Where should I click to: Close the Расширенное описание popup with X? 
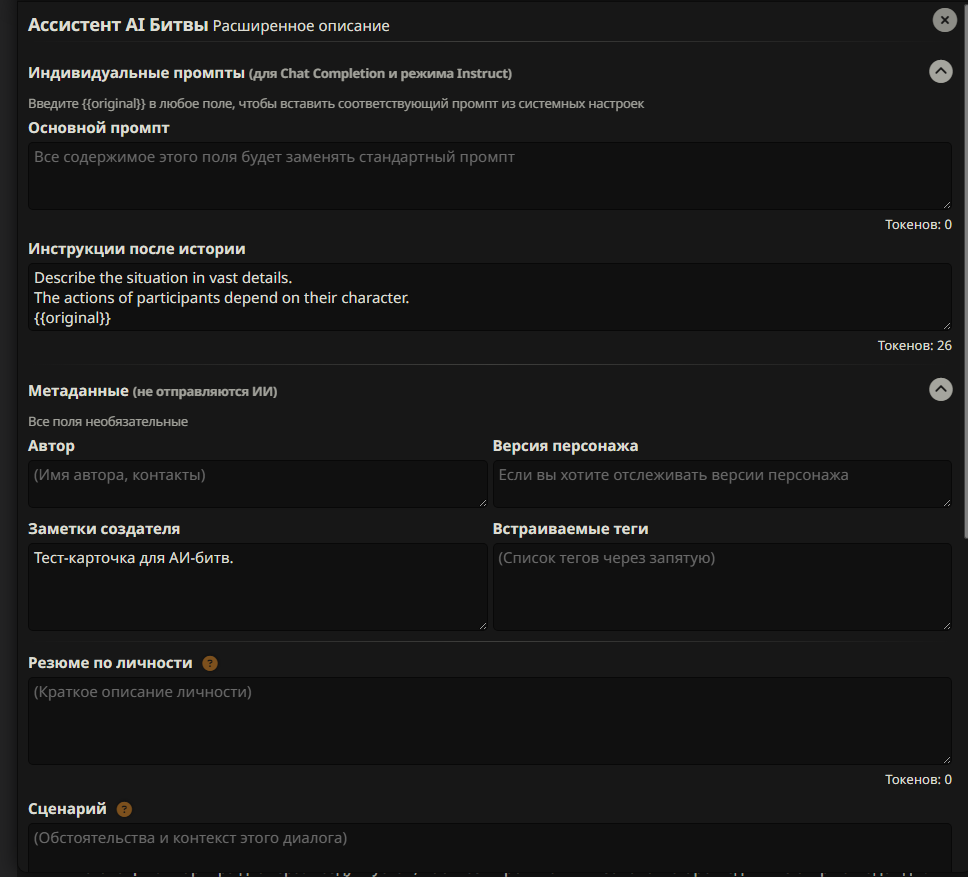click(944, 20)
